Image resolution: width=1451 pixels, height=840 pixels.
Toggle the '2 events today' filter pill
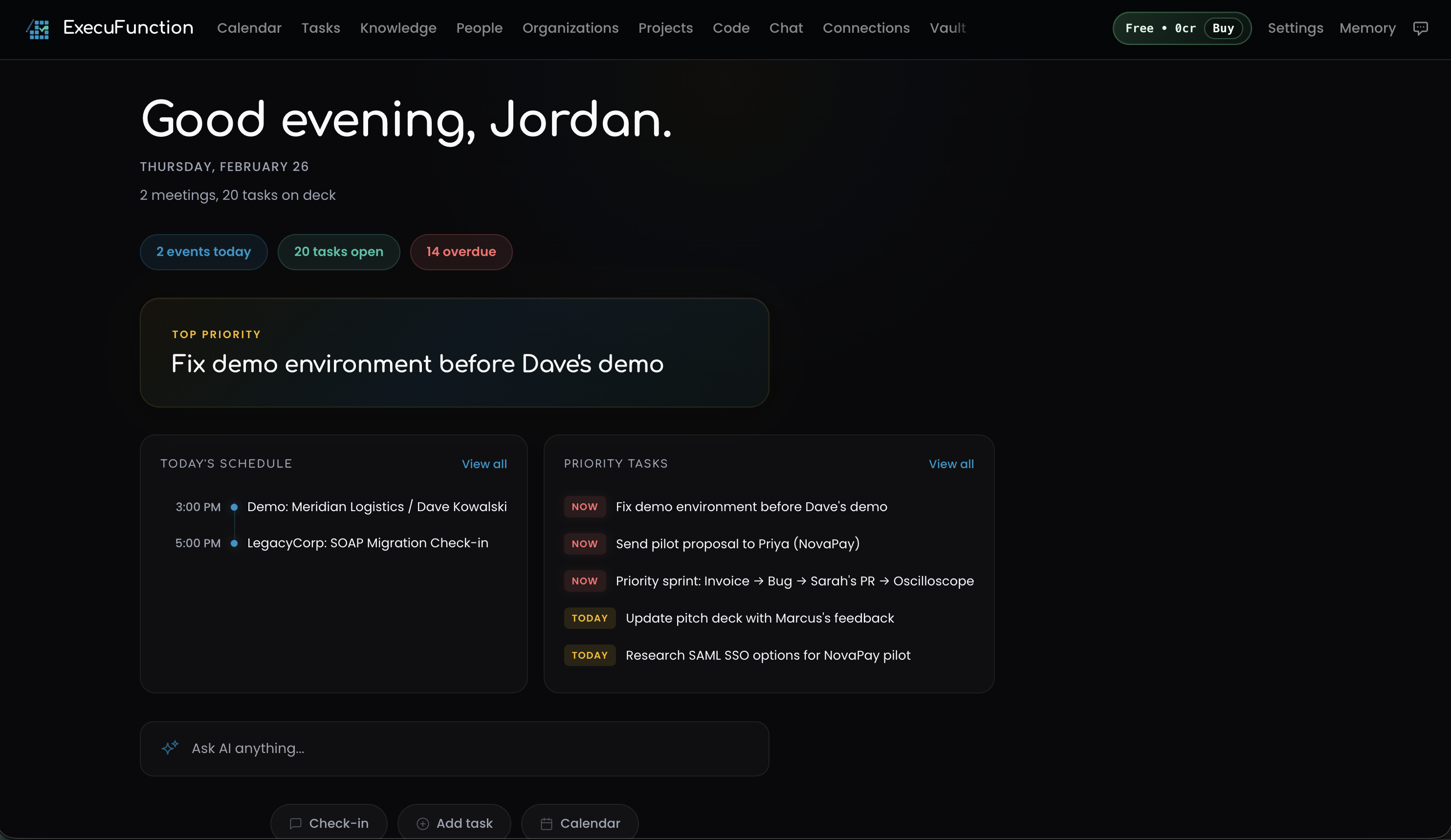tap(203, 252)
